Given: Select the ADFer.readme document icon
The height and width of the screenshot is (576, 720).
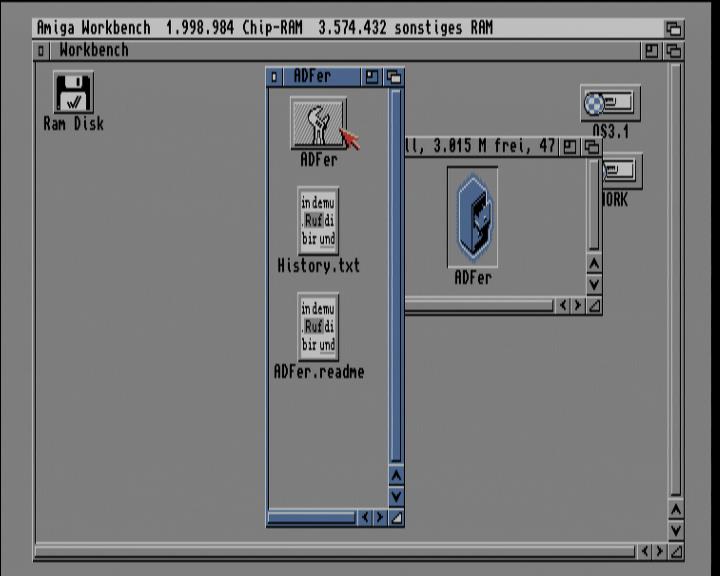Looking at the screenshot, I should (318, 327).
